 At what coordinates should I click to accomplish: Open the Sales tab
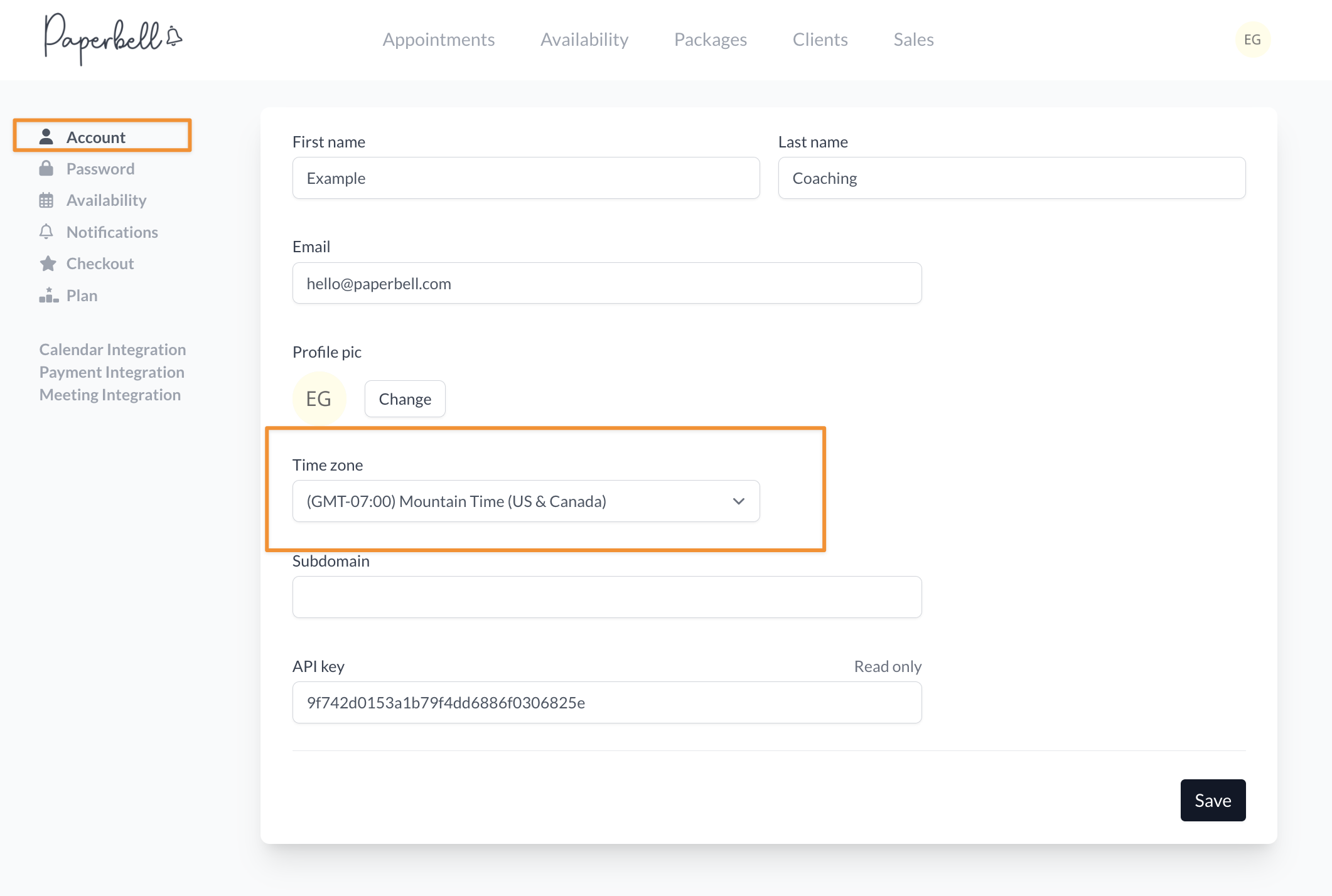pos(913,40)
